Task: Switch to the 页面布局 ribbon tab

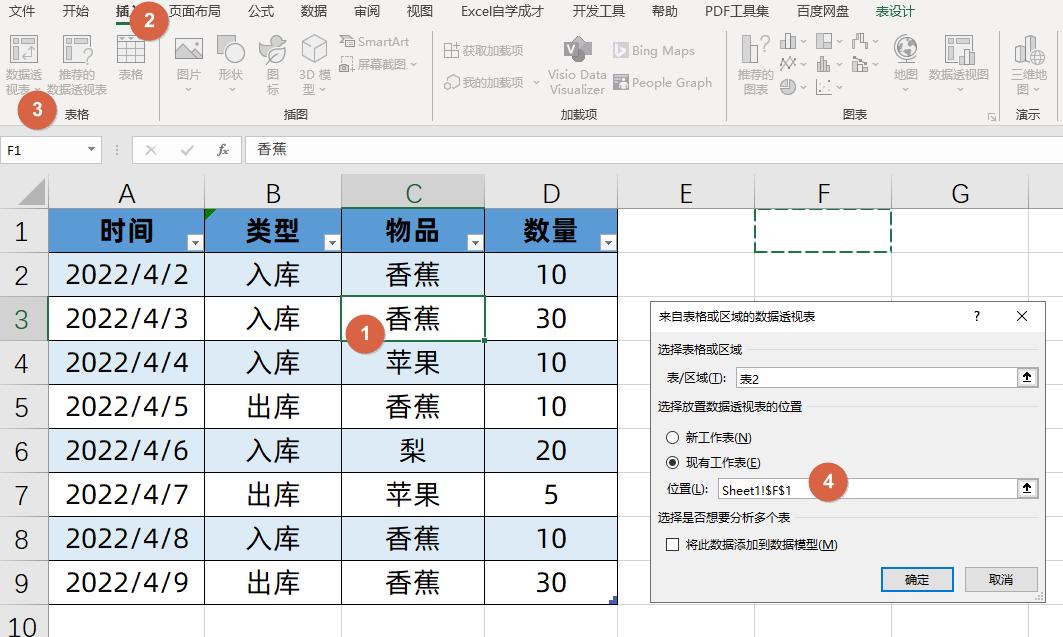Action: click(194, 11)
